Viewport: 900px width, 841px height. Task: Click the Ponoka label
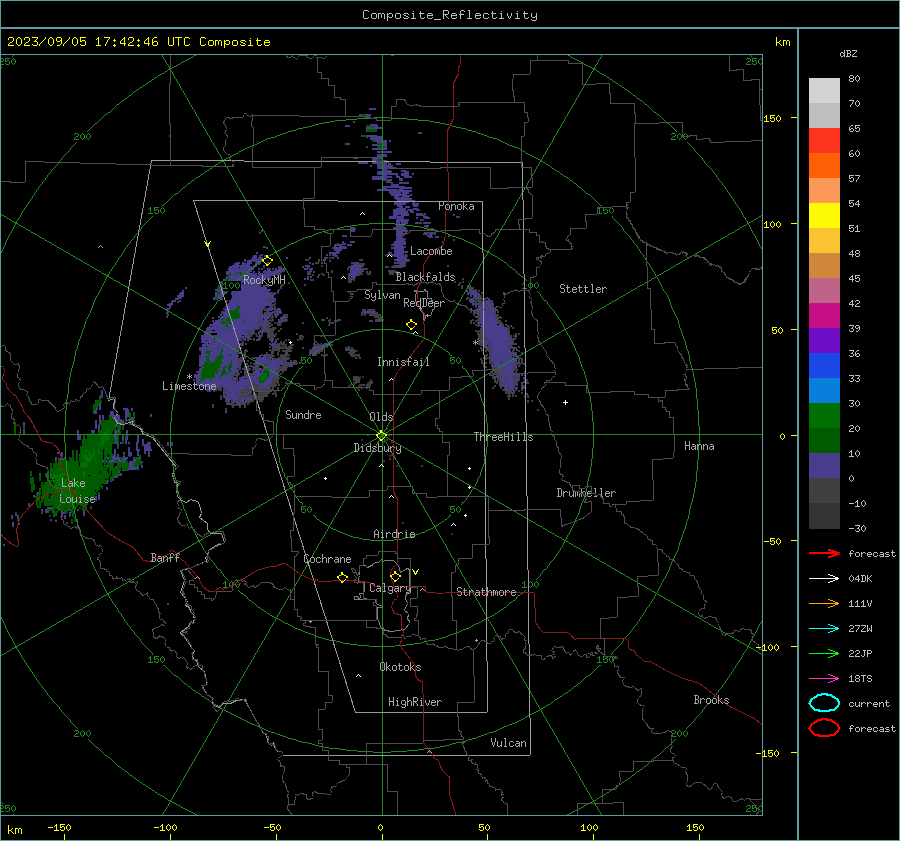coord(456,206)
